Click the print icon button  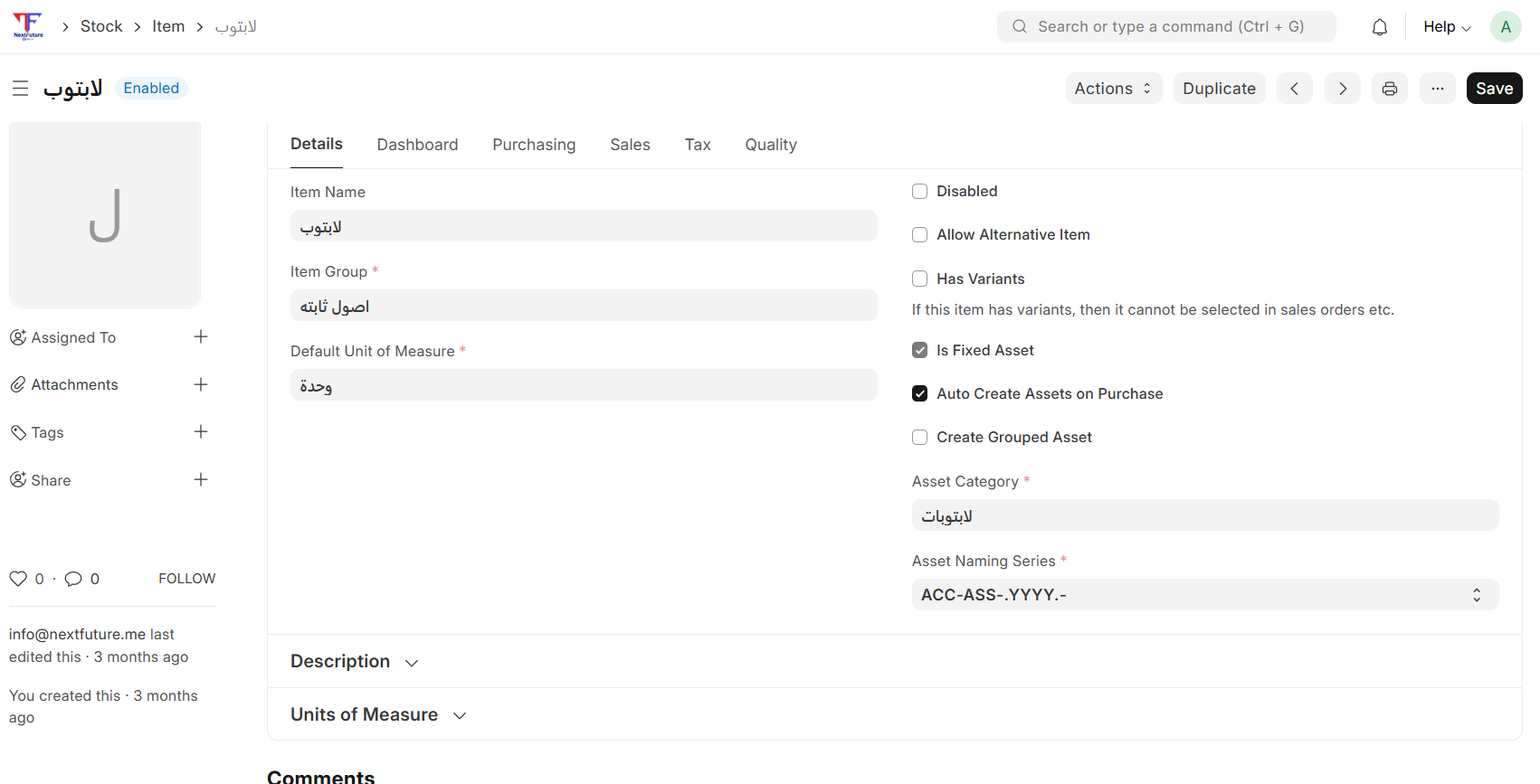pos(1389,89)
